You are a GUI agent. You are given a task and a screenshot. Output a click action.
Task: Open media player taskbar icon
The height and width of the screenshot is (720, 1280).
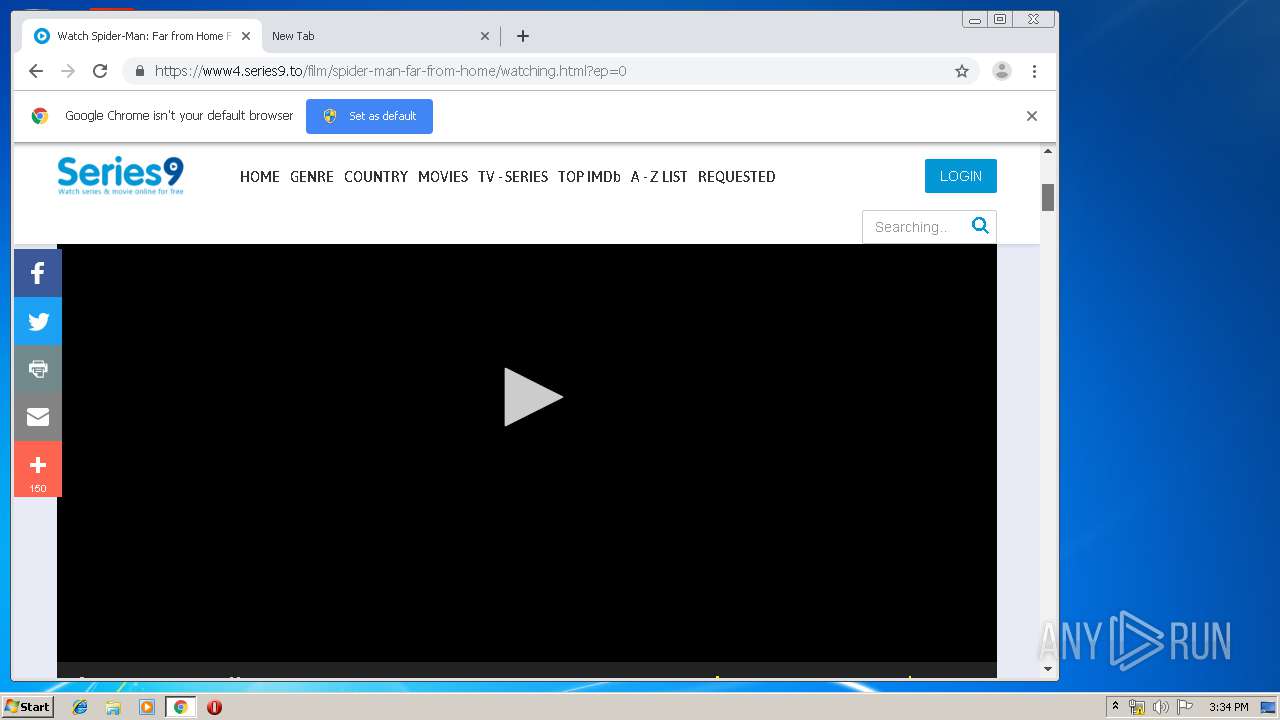[147, 707]
